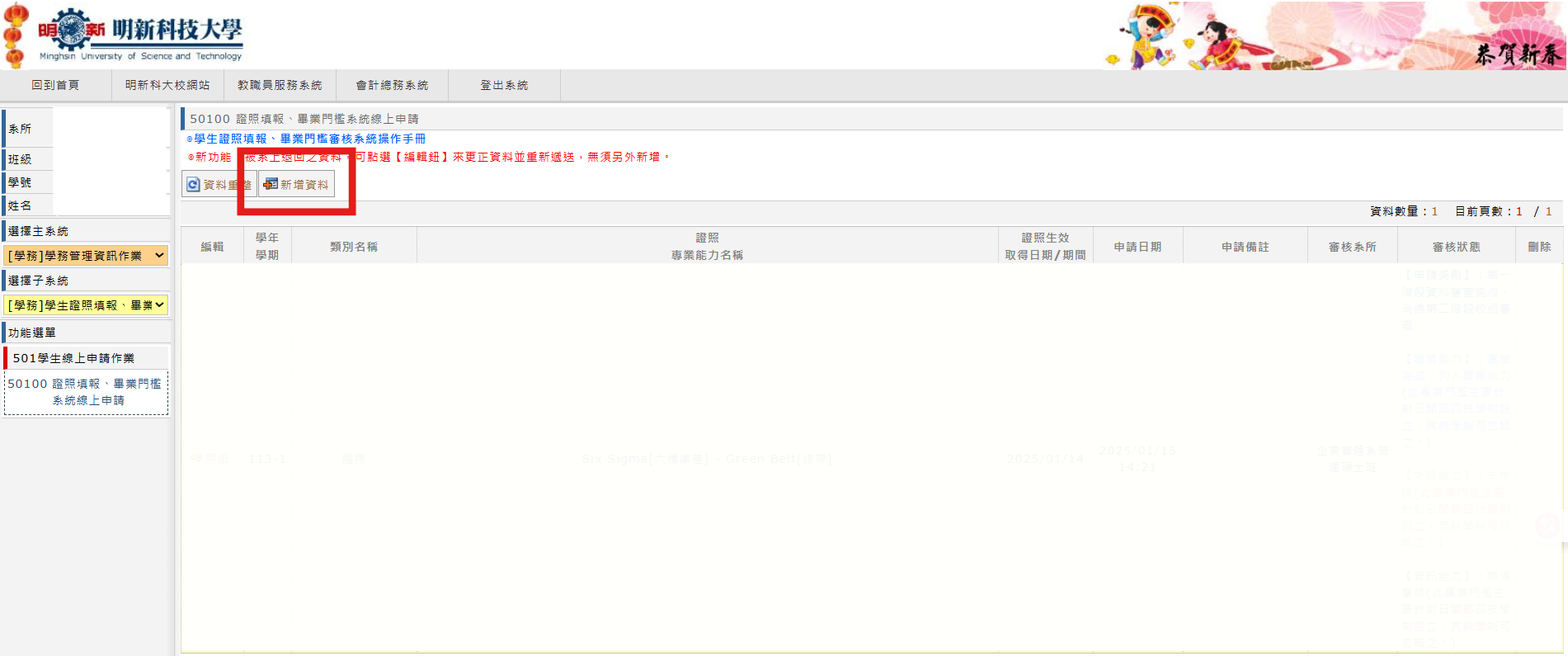Open the 會計總務系統 menu item
Image resolution: width=1568 pixels, height=656 pixels.
tap(392, 85)
